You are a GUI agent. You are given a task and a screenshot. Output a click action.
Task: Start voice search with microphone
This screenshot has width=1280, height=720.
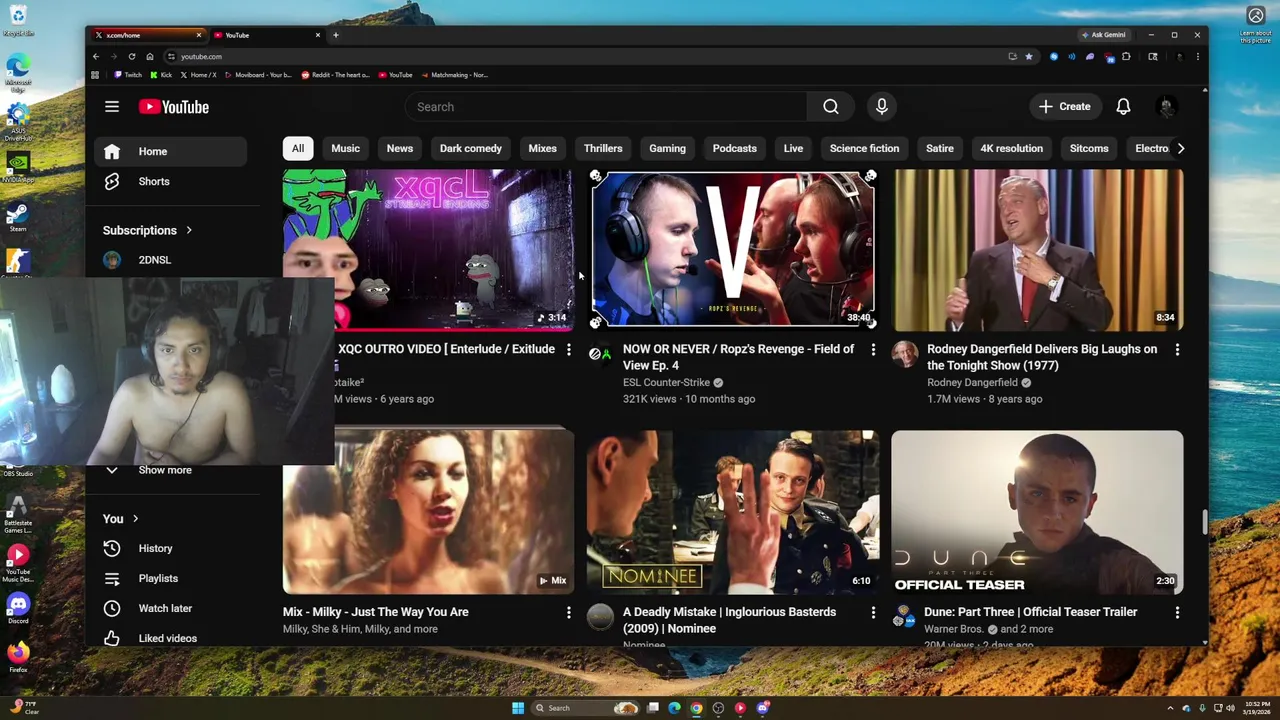tap(882, 107)
